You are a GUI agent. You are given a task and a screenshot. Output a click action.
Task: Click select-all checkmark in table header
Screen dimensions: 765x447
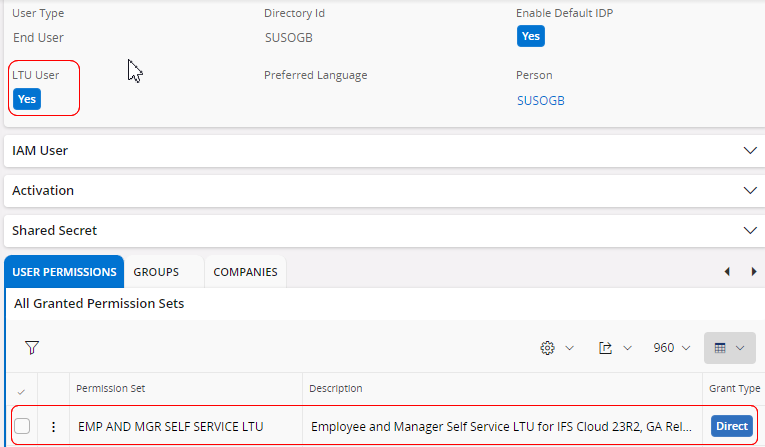(22, 389)
